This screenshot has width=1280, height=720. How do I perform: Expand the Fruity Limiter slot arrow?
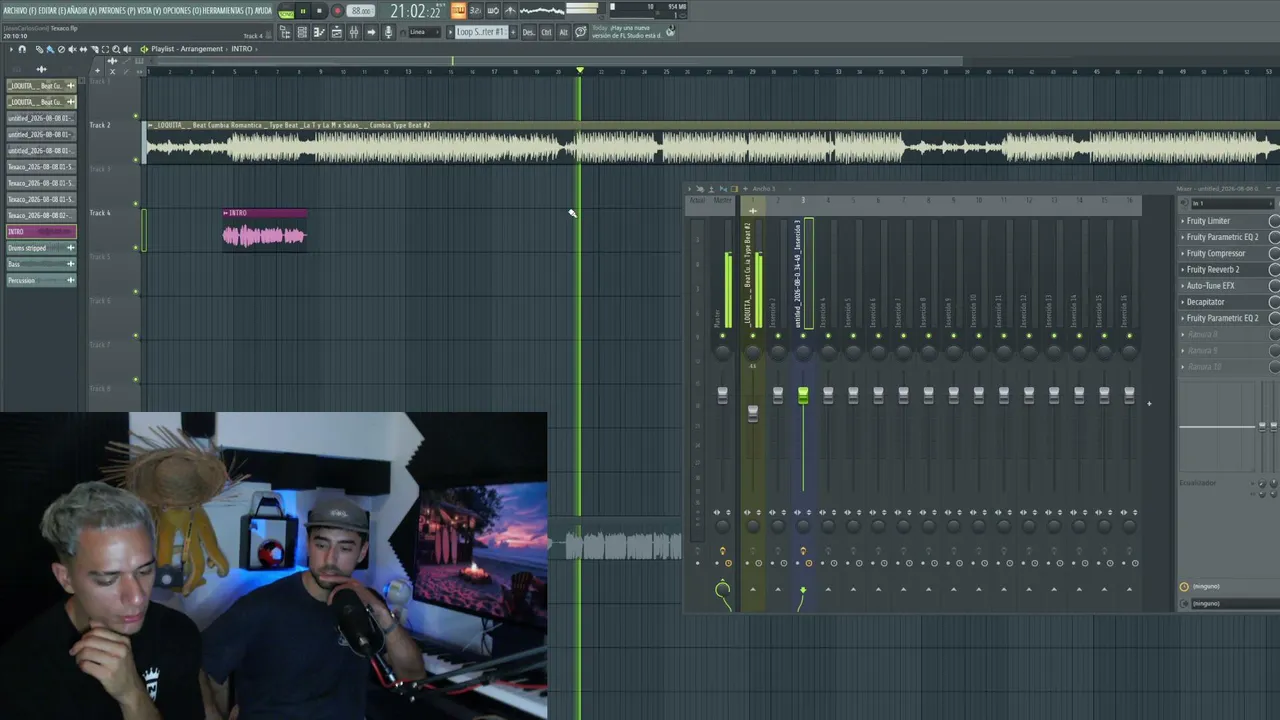point(1183,221)
